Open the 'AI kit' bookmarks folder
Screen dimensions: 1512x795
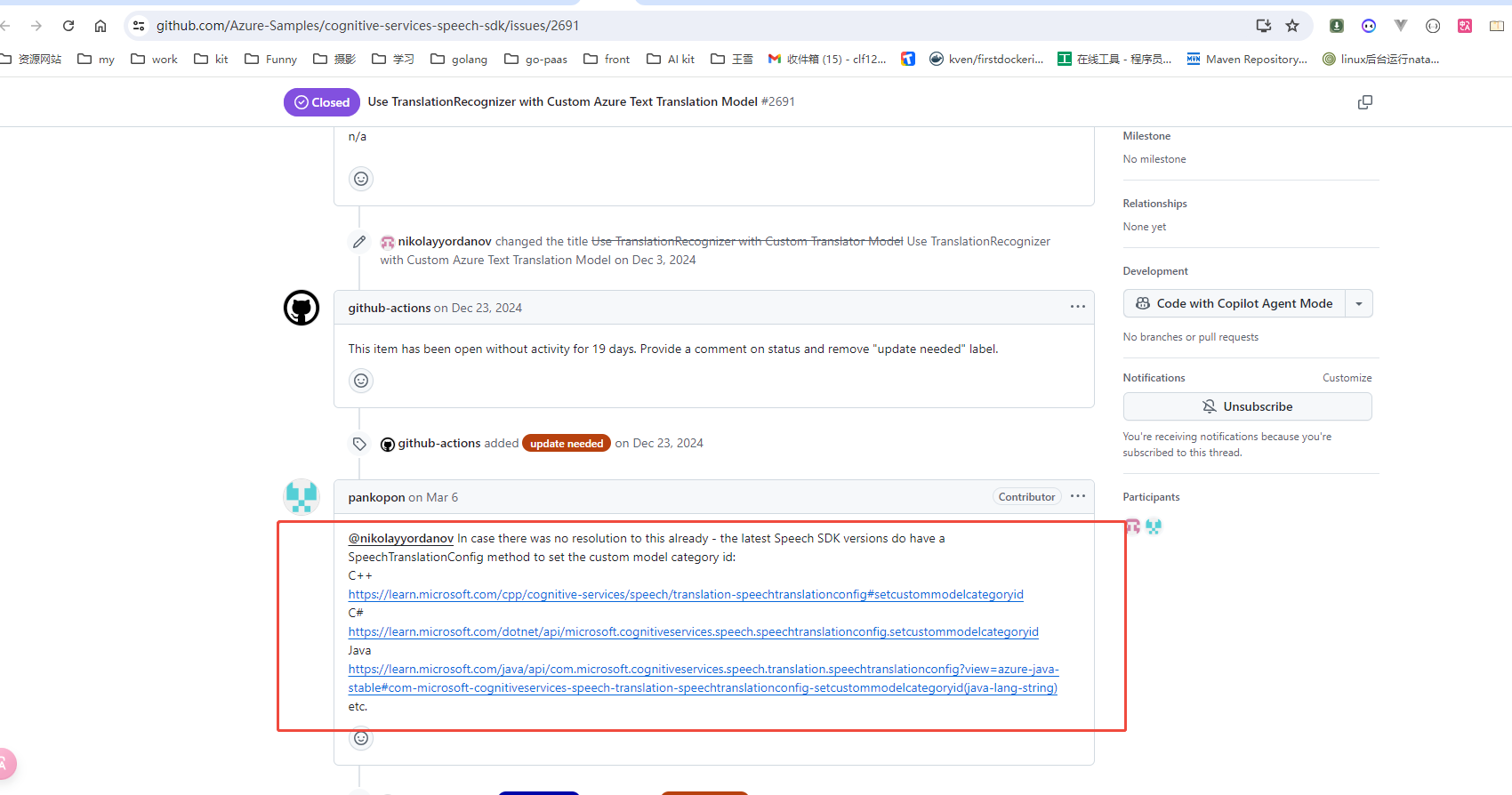671,59
